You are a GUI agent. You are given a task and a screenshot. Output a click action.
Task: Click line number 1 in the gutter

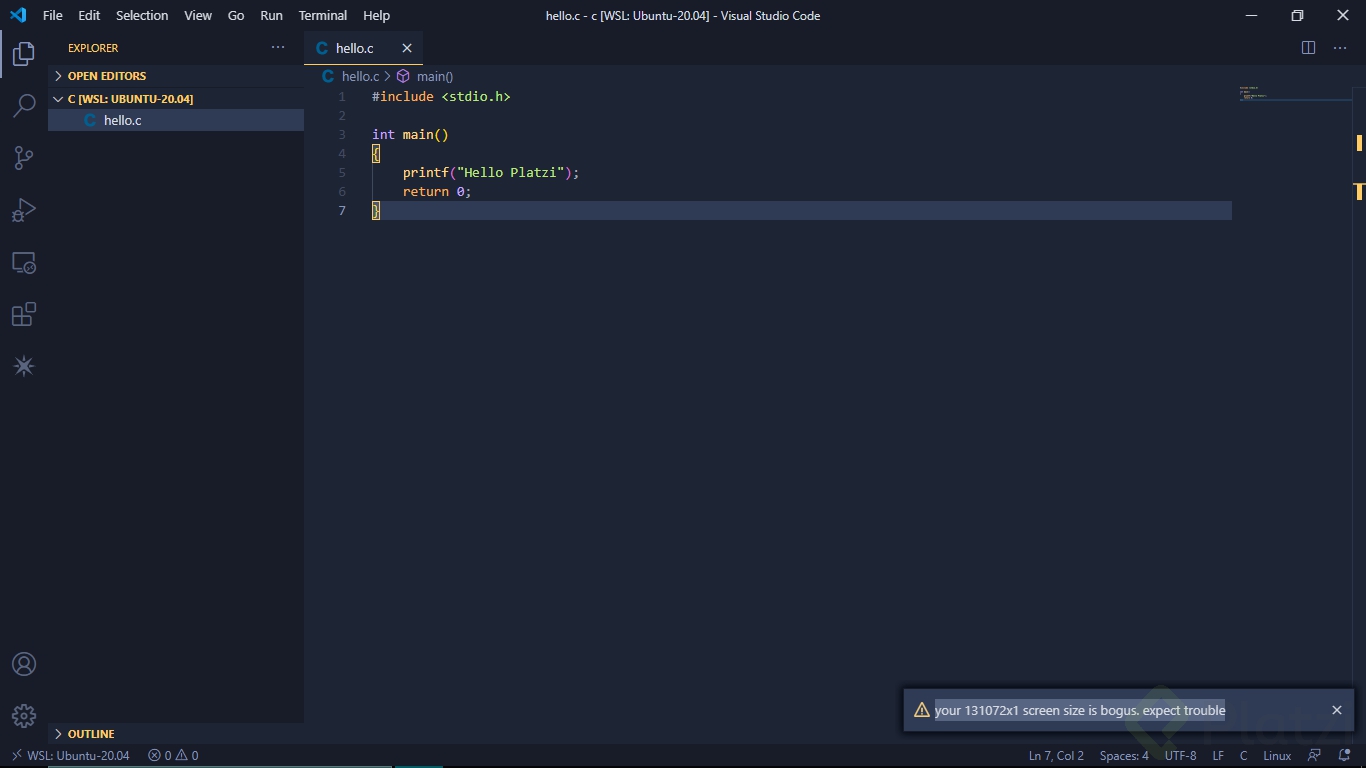tap(342, 97)
